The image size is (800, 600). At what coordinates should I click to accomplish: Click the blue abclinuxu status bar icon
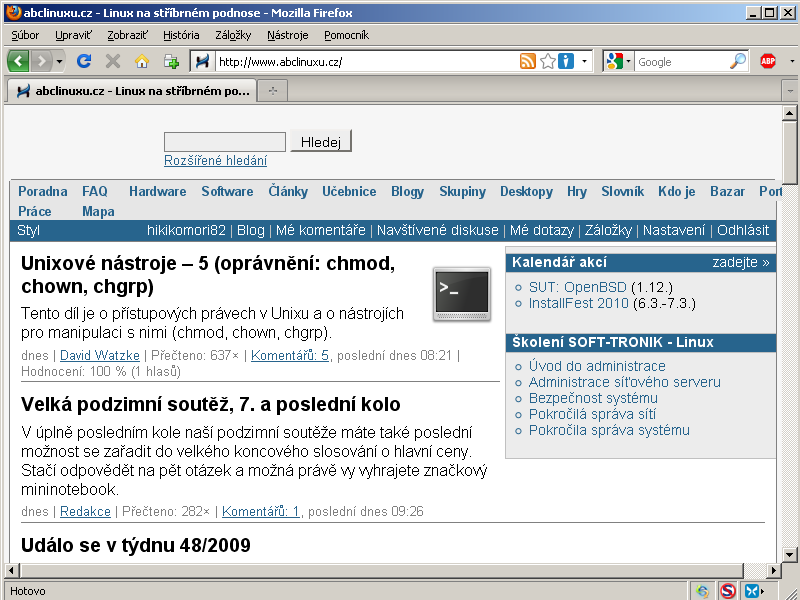tap(752, 591)
